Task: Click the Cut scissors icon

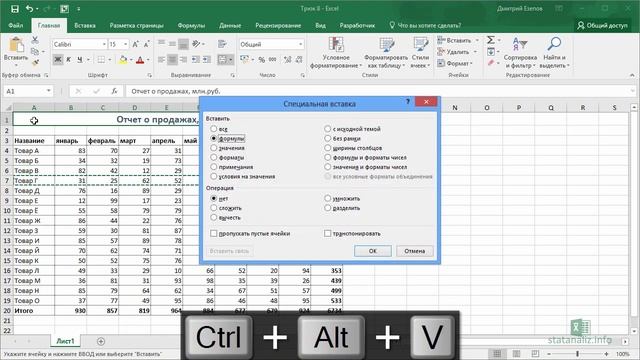Action: (35, 40)
